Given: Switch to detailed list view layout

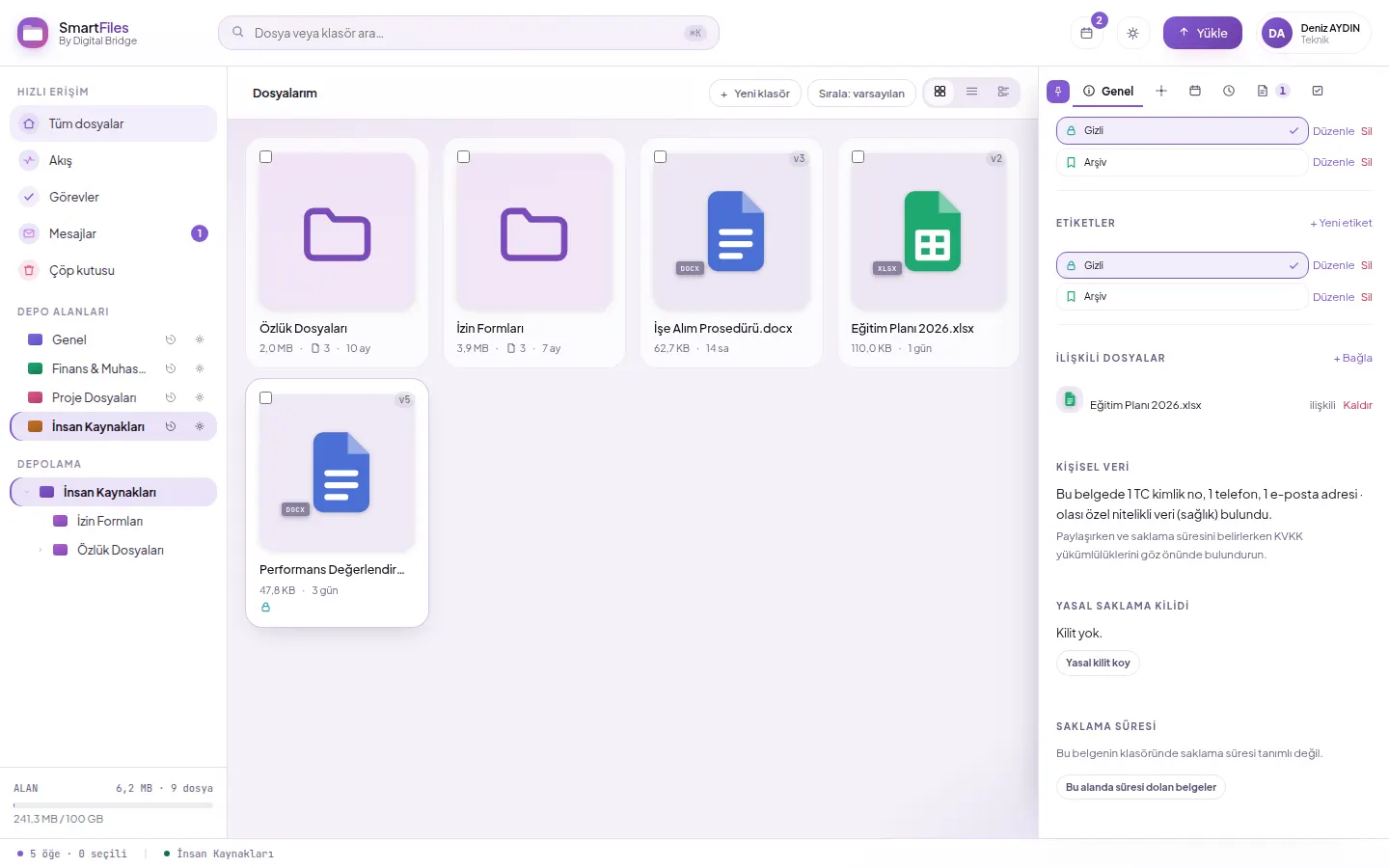Looking at the screenshot, I should 1003,92.
